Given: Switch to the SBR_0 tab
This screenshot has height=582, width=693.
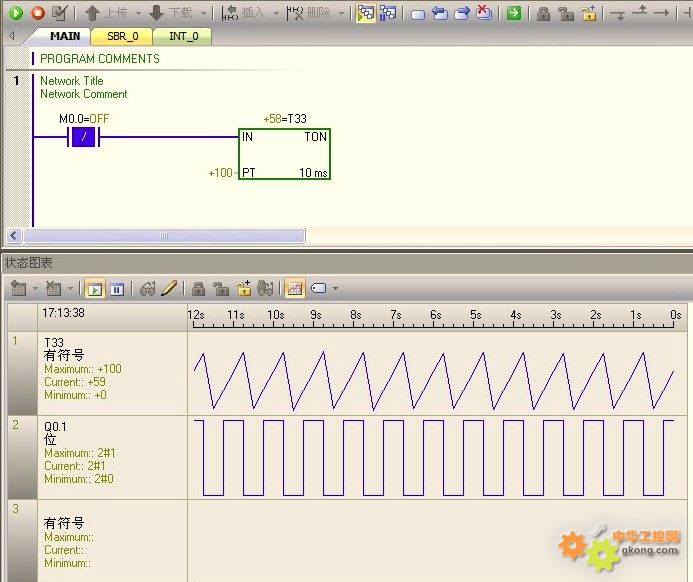Looking at the screenshot, I should point(122,36).
